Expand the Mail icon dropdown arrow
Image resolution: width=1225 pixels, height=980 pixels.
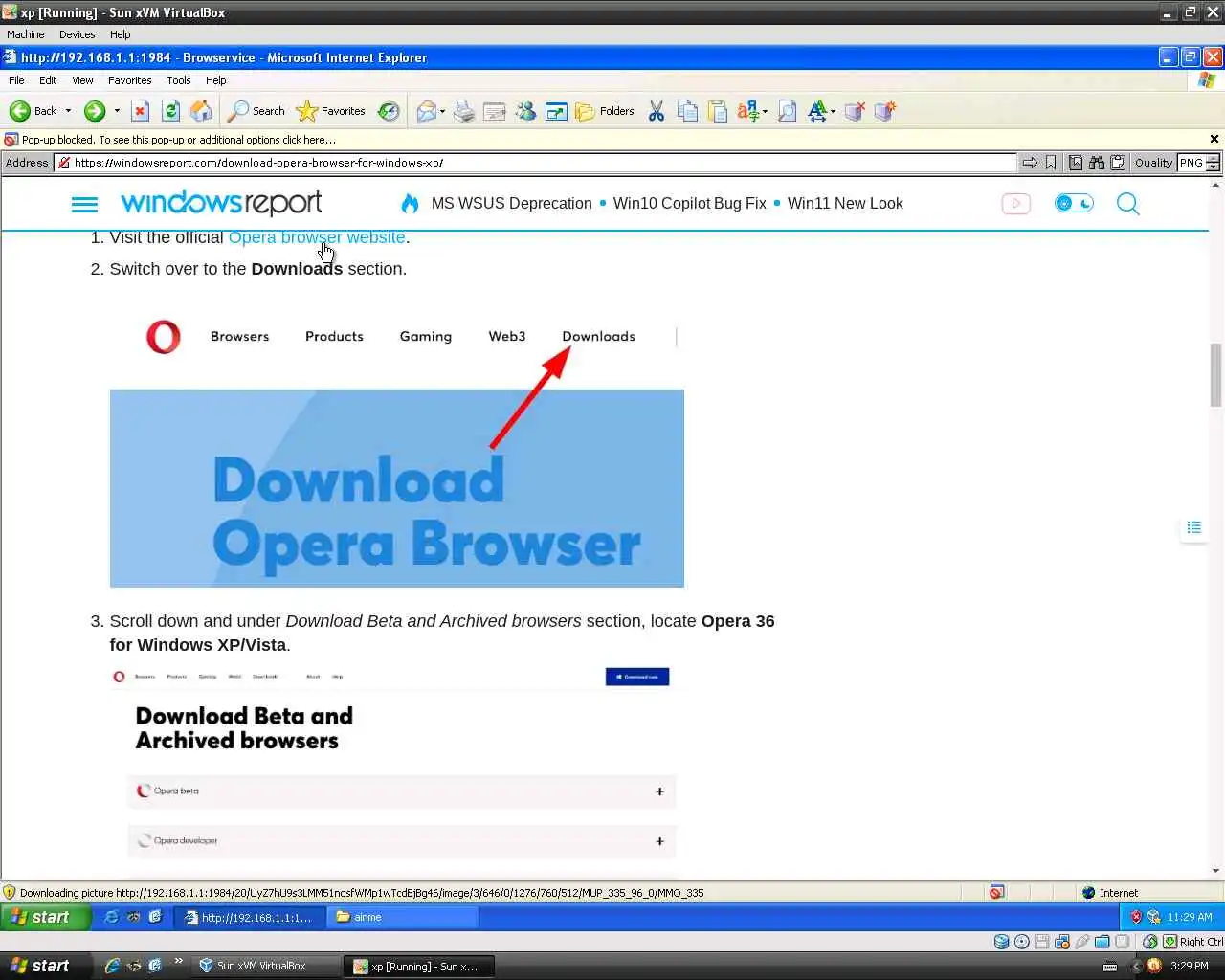444,112
